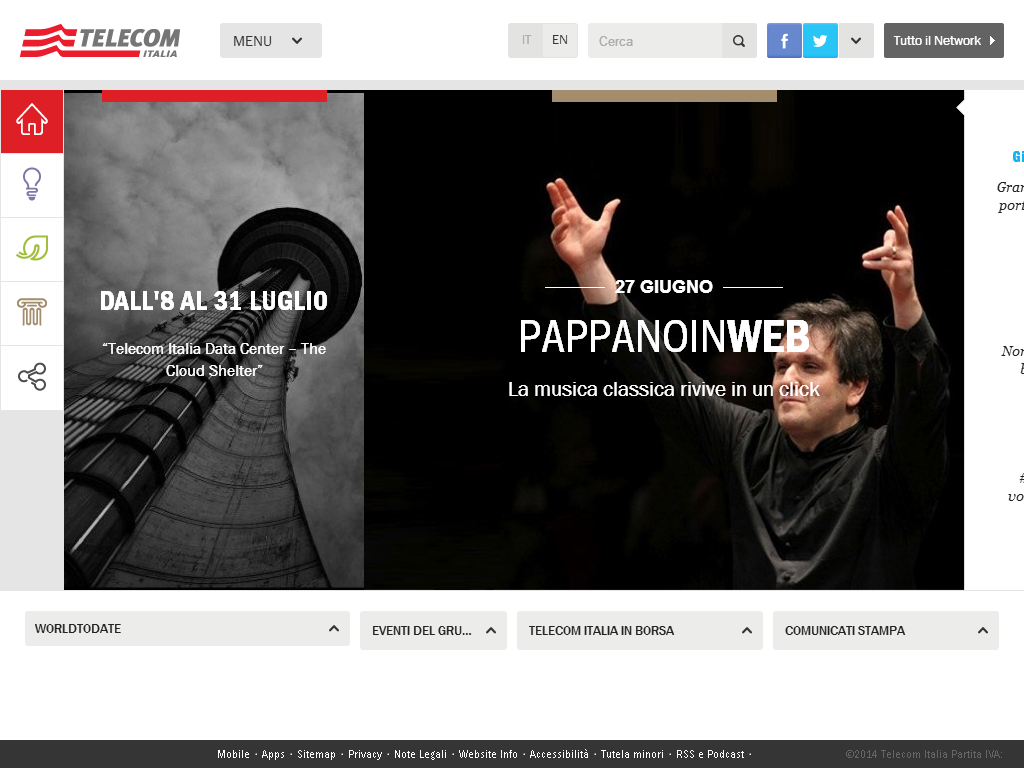Click the white arrow beside the banner
The height and width of the screenshot is (768, 1024).
[x=960, y=108]
